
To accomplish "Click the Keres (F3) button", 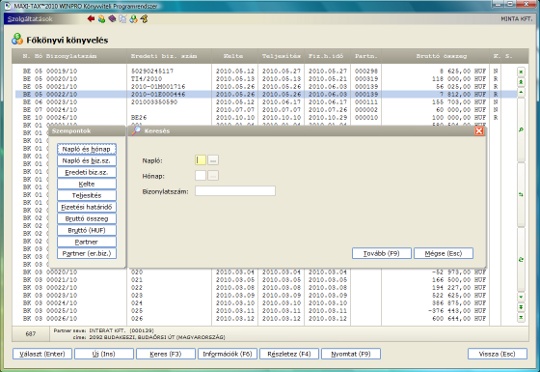I will tap(166, 354).
